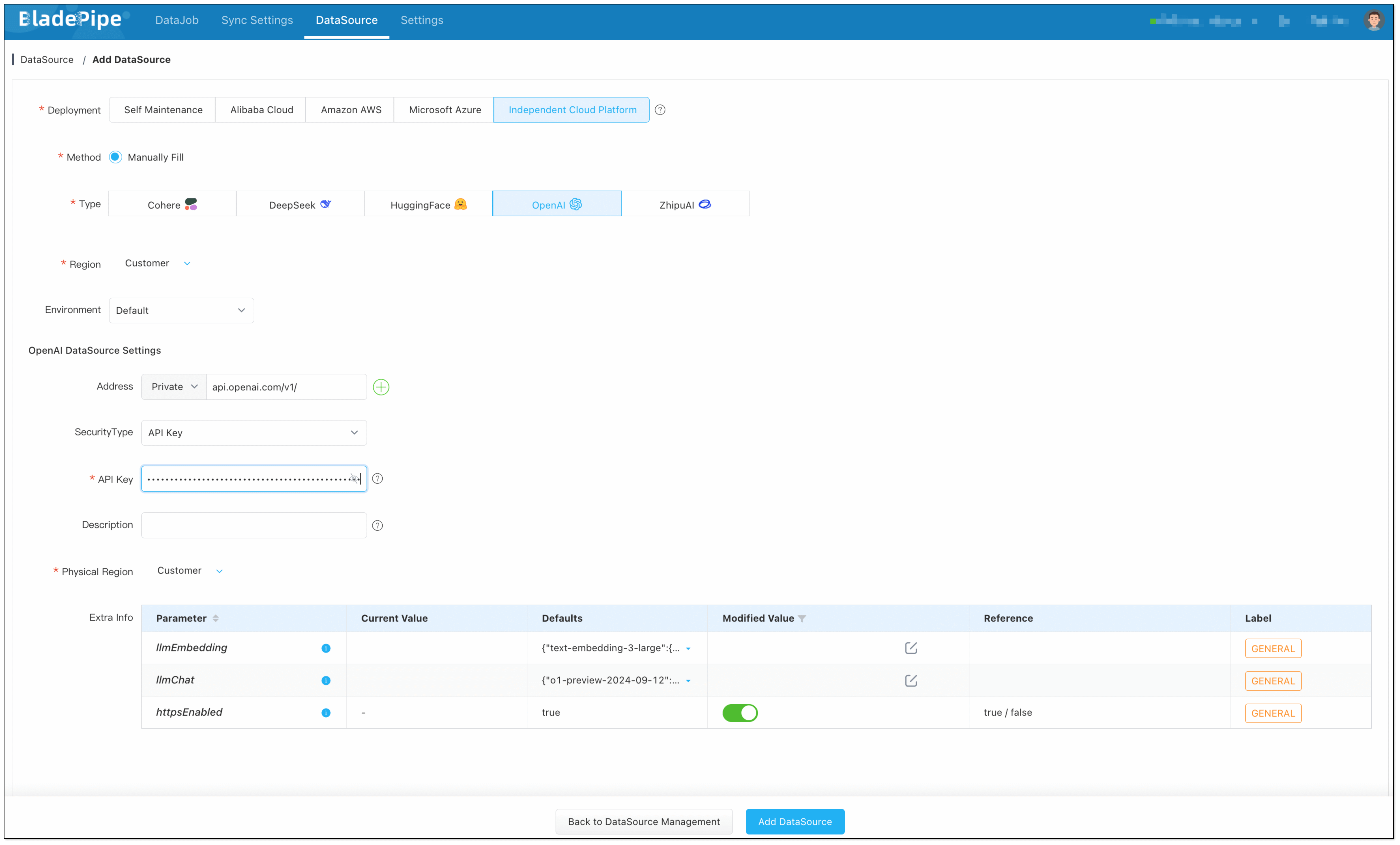
Task: Switch to the DataJob tab
Action: pyautogui.click(x=177, y=20)
